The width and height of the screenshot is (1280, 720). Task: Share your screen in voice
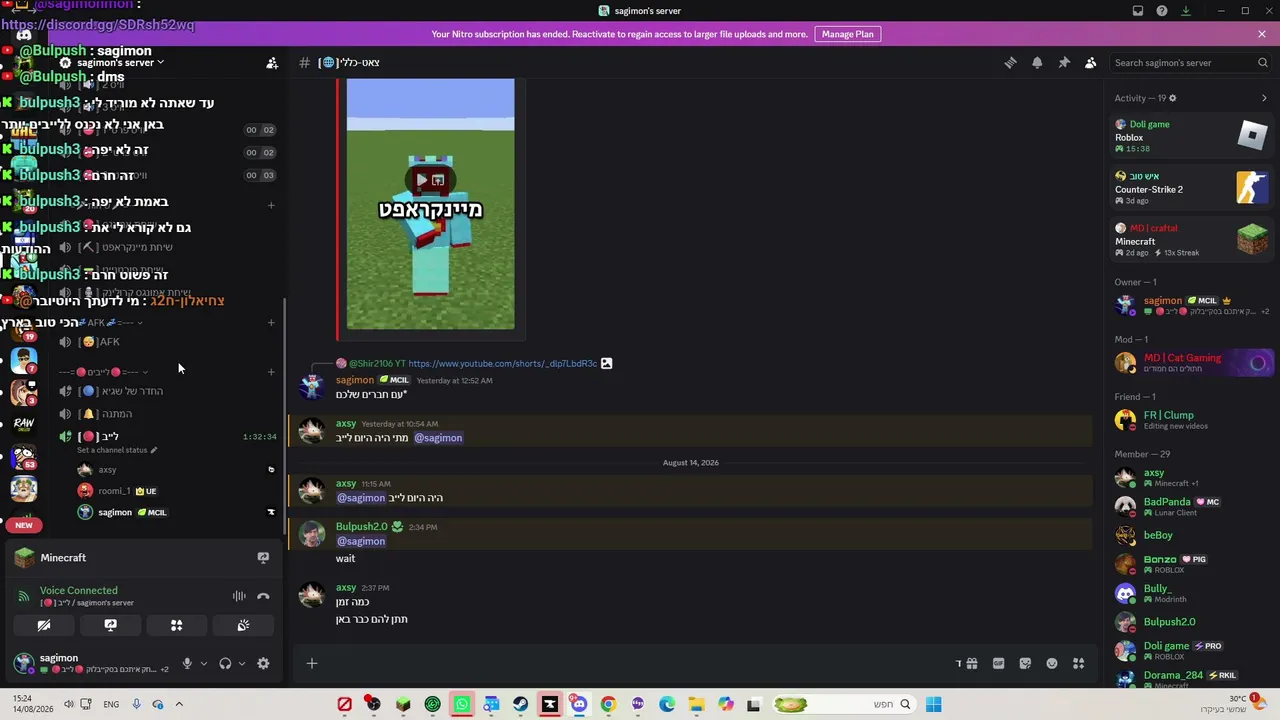(x=110, y=625)
